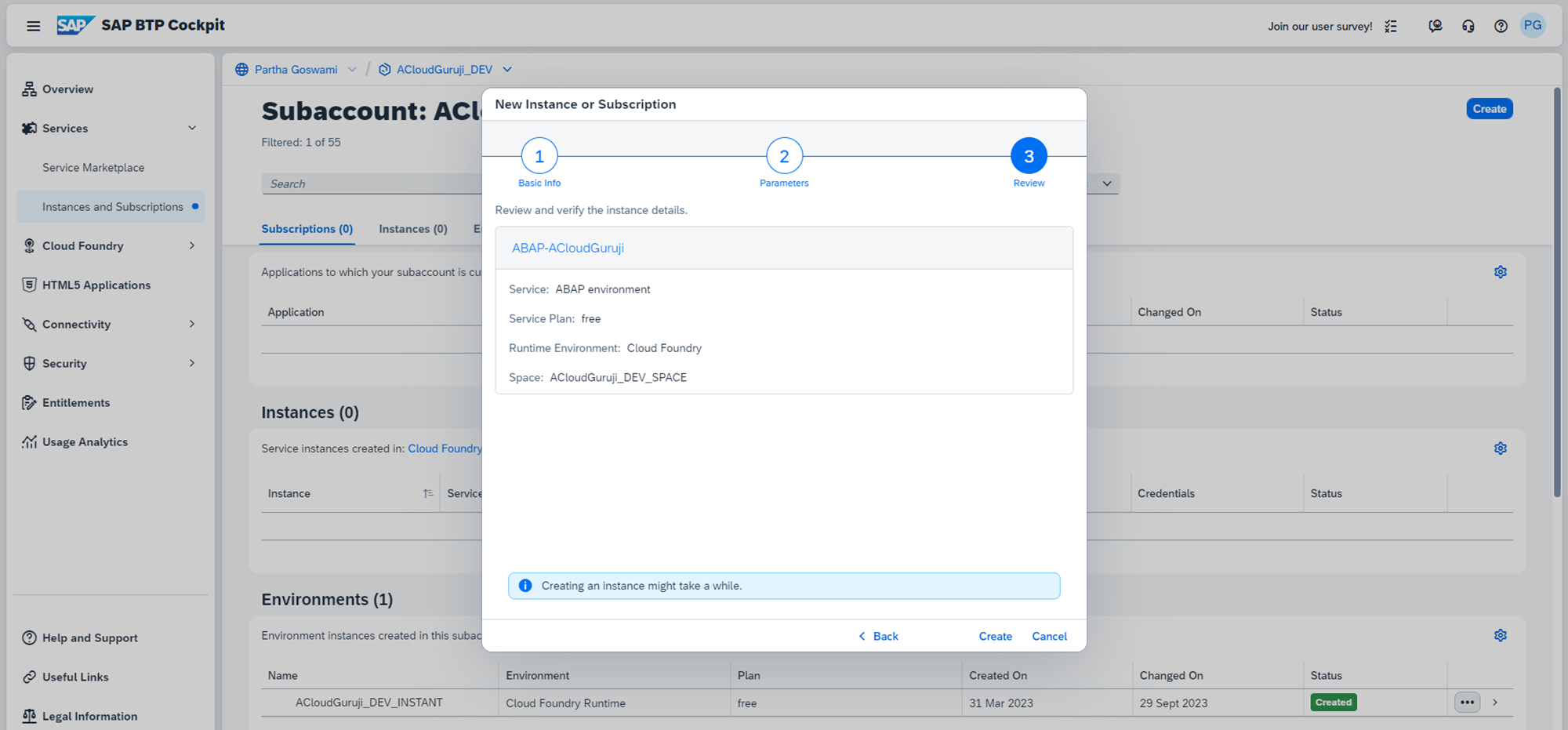Go to wizard step 2 Parameters
The height and width of the screenshot is (730, 1568).
click(784, 156)
